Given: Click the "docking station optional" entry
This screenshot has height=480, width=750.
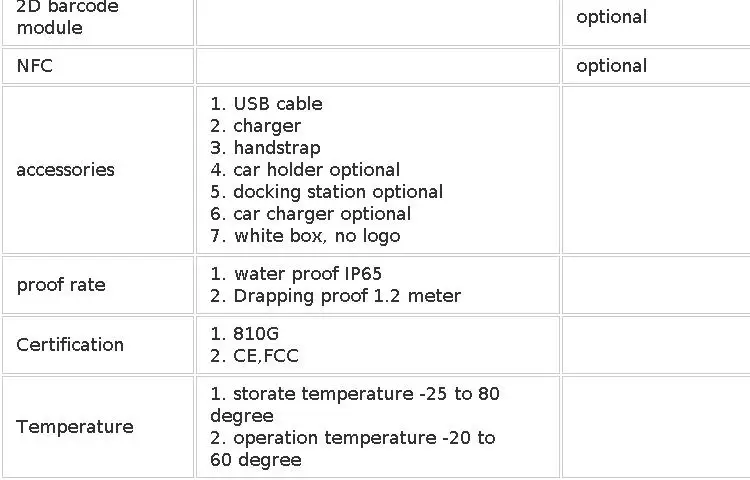Looking at the screenshot, I should (326, 192).
